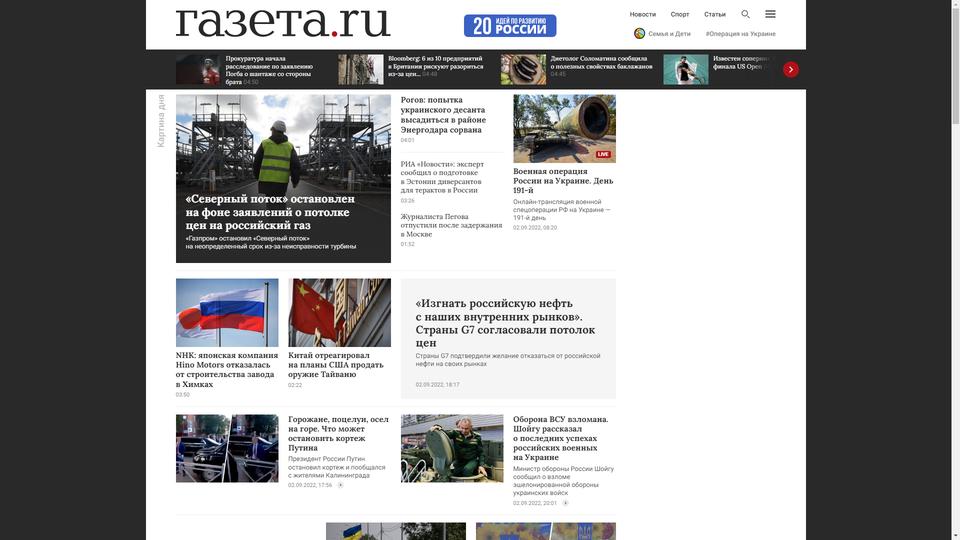Image resolution: width=960 pixels, height=540 pixels.
Task: Click the red next-arrow in news ticker
Action: (x=790, y=69)
